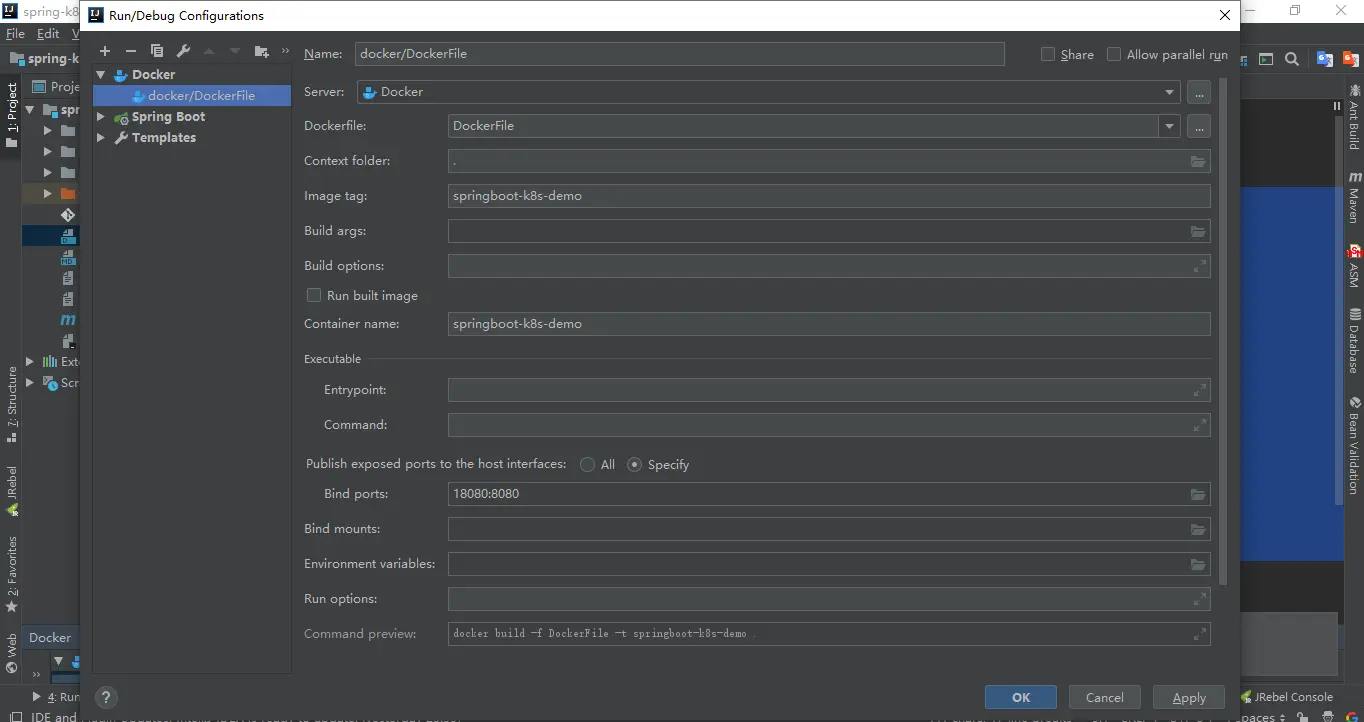The width and height of the screenshot is (1364, 722).
Task: Open the Maven tool window
Action: [x=1354, y=197]
